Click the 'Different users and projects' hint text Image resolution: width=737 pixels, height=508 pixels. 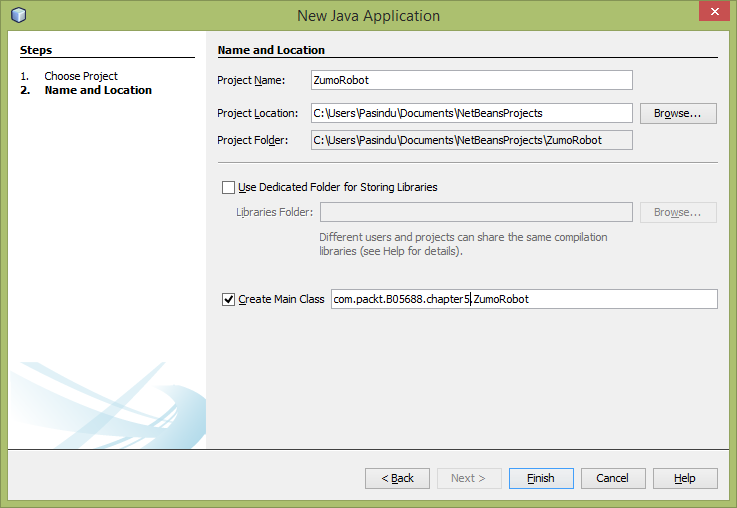[463, 244]
